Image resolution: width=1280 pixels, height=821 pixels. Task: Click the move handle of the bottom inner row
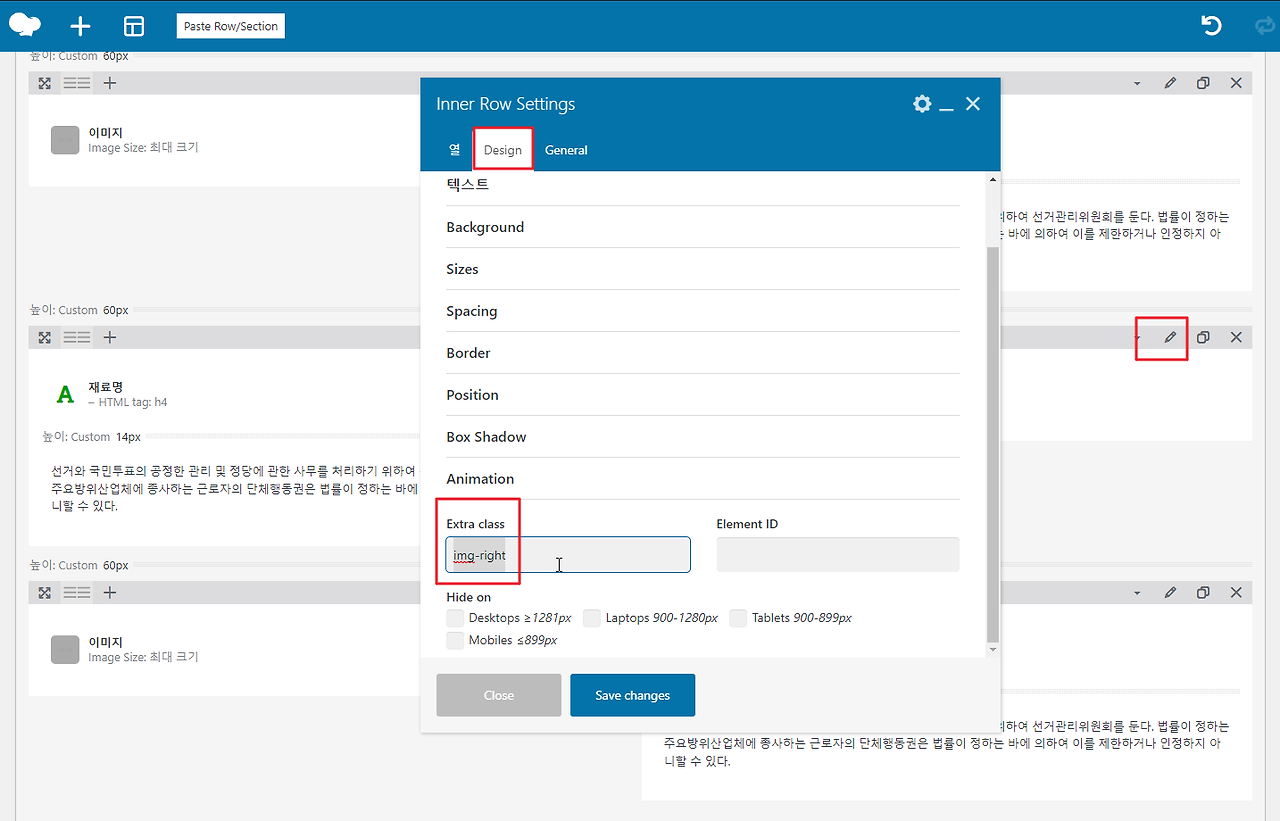(x=45, y=592)
